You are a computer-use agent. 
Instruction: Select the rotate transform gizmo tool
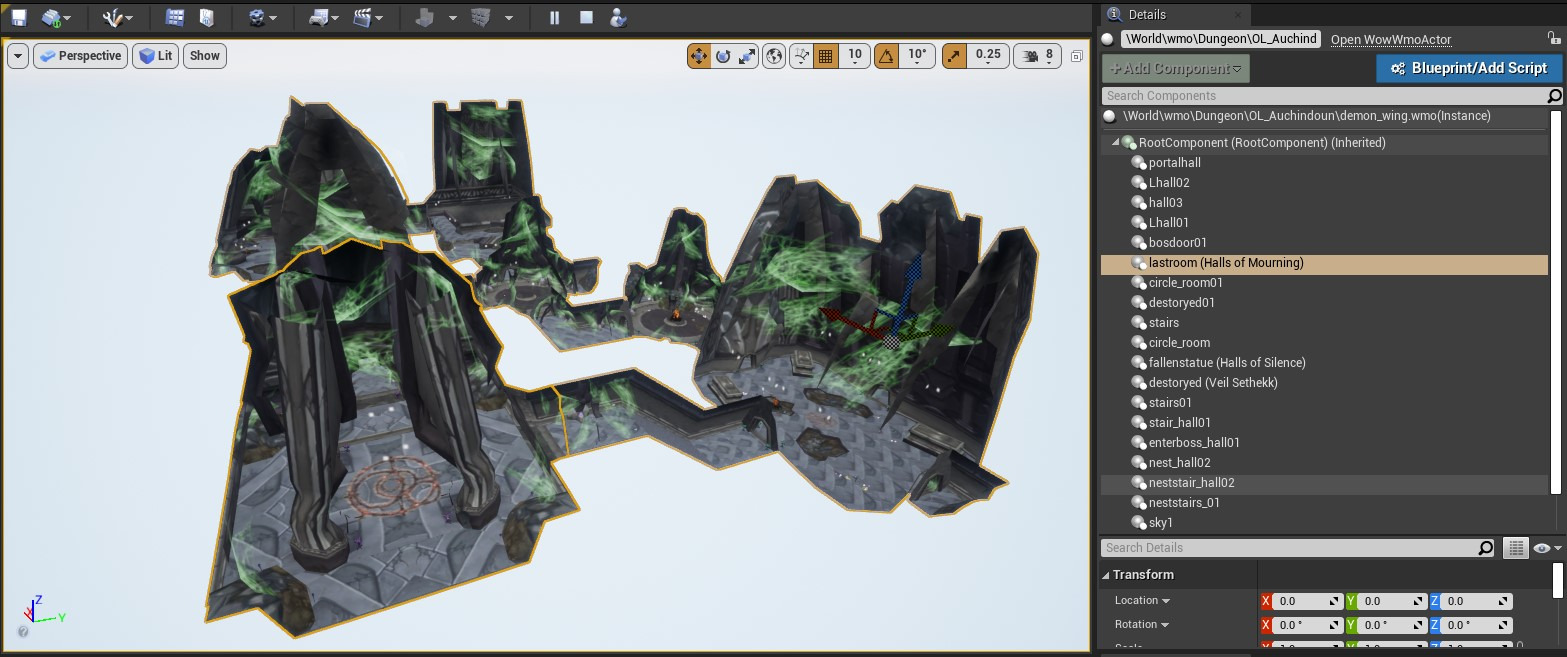click(723, 56)
